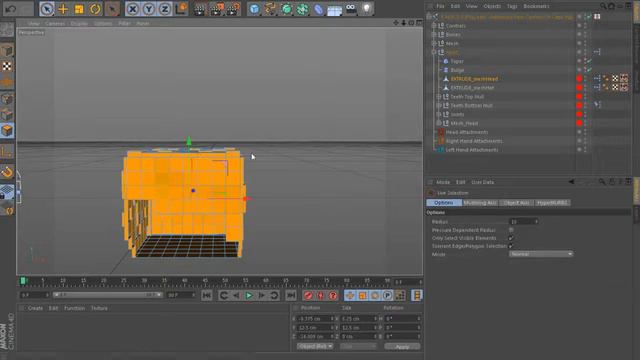Toggle the green enable check of Bulge

point(589,70)
